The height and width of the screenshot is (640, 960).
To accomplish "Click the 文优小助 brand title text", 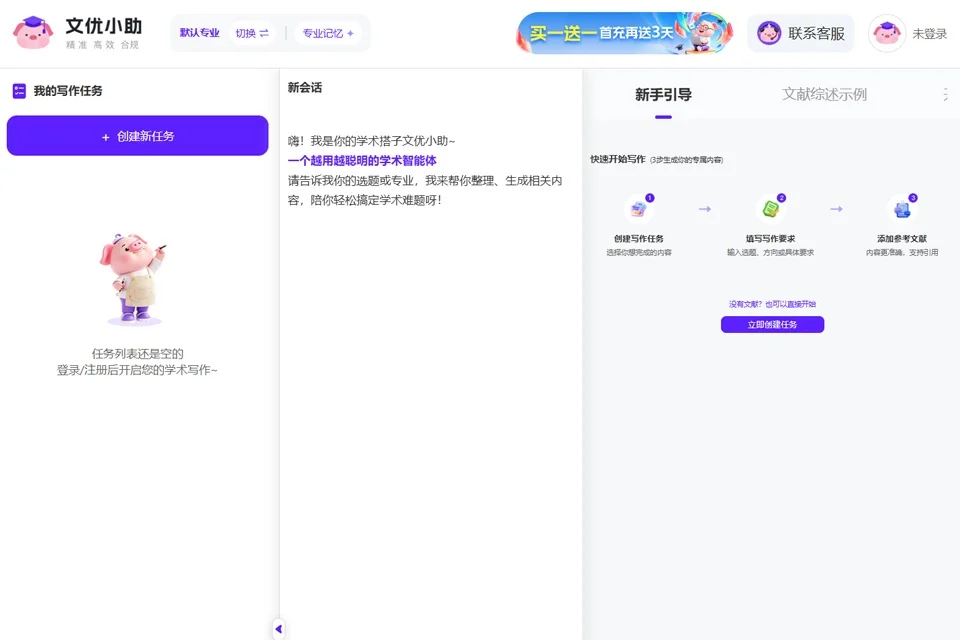I will 103,26.
